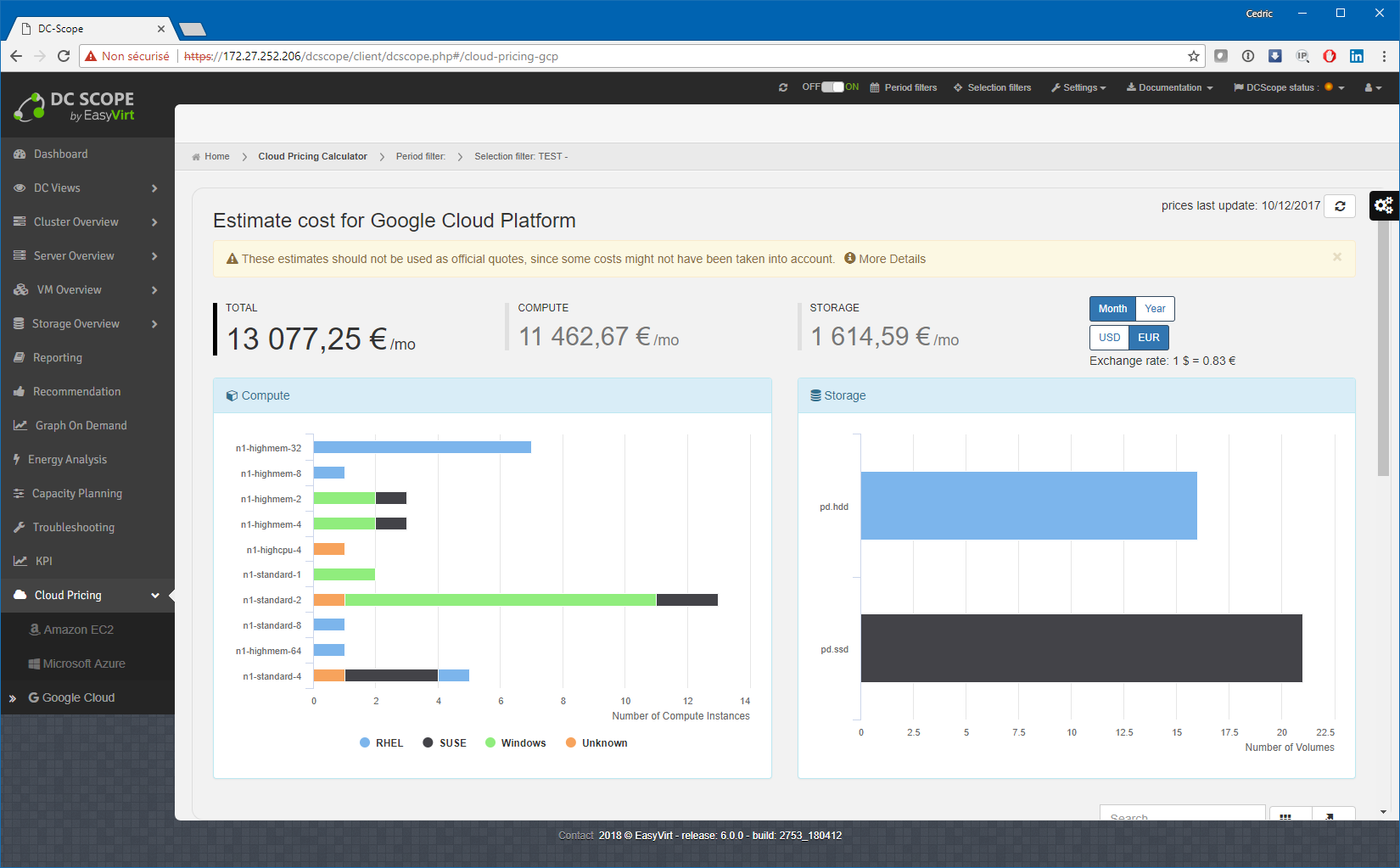Reload the browser page

(x=64, y=56)
